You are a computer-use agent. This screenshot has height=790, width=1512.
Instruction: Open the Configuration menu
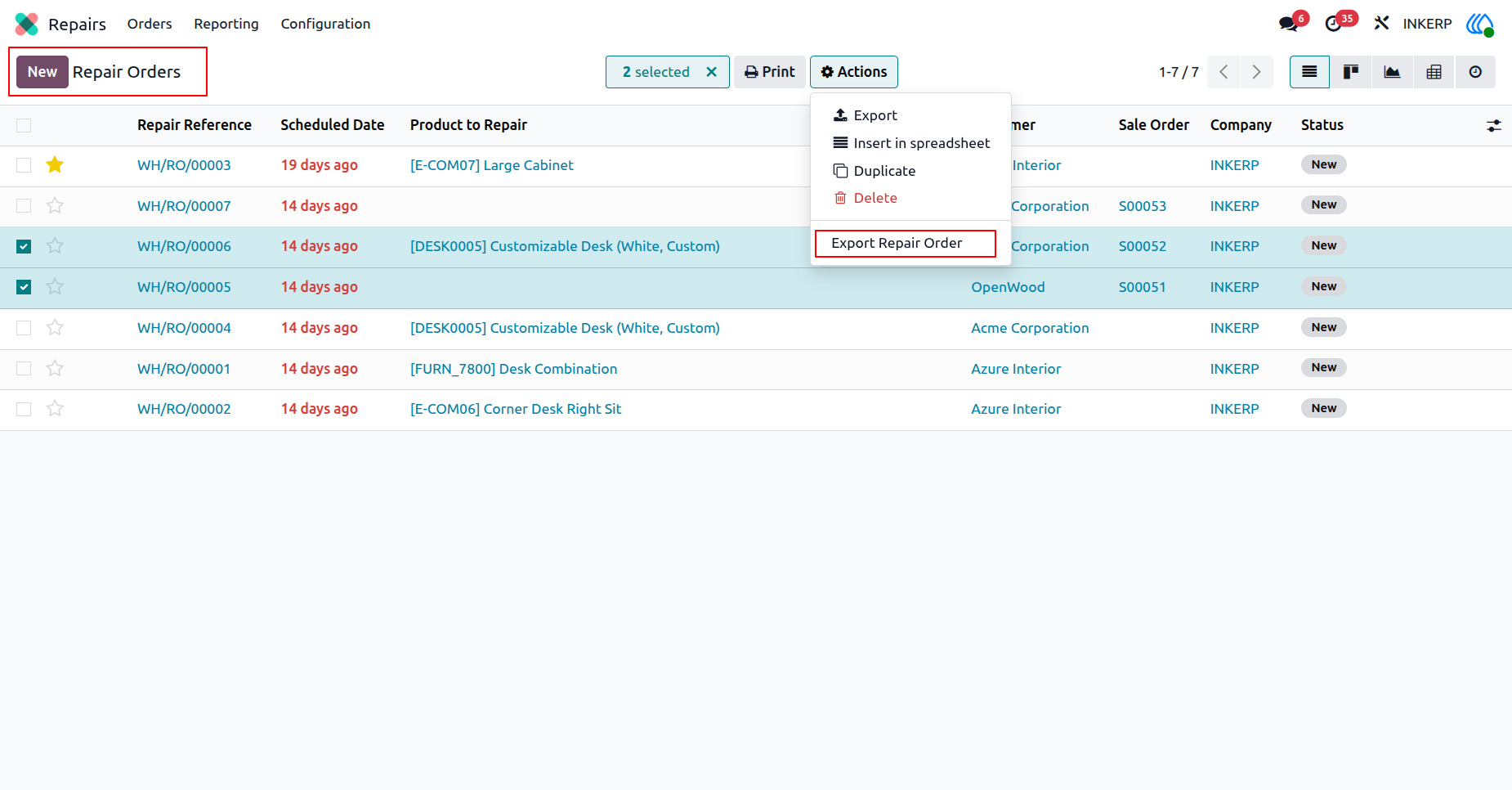point(325,24)
